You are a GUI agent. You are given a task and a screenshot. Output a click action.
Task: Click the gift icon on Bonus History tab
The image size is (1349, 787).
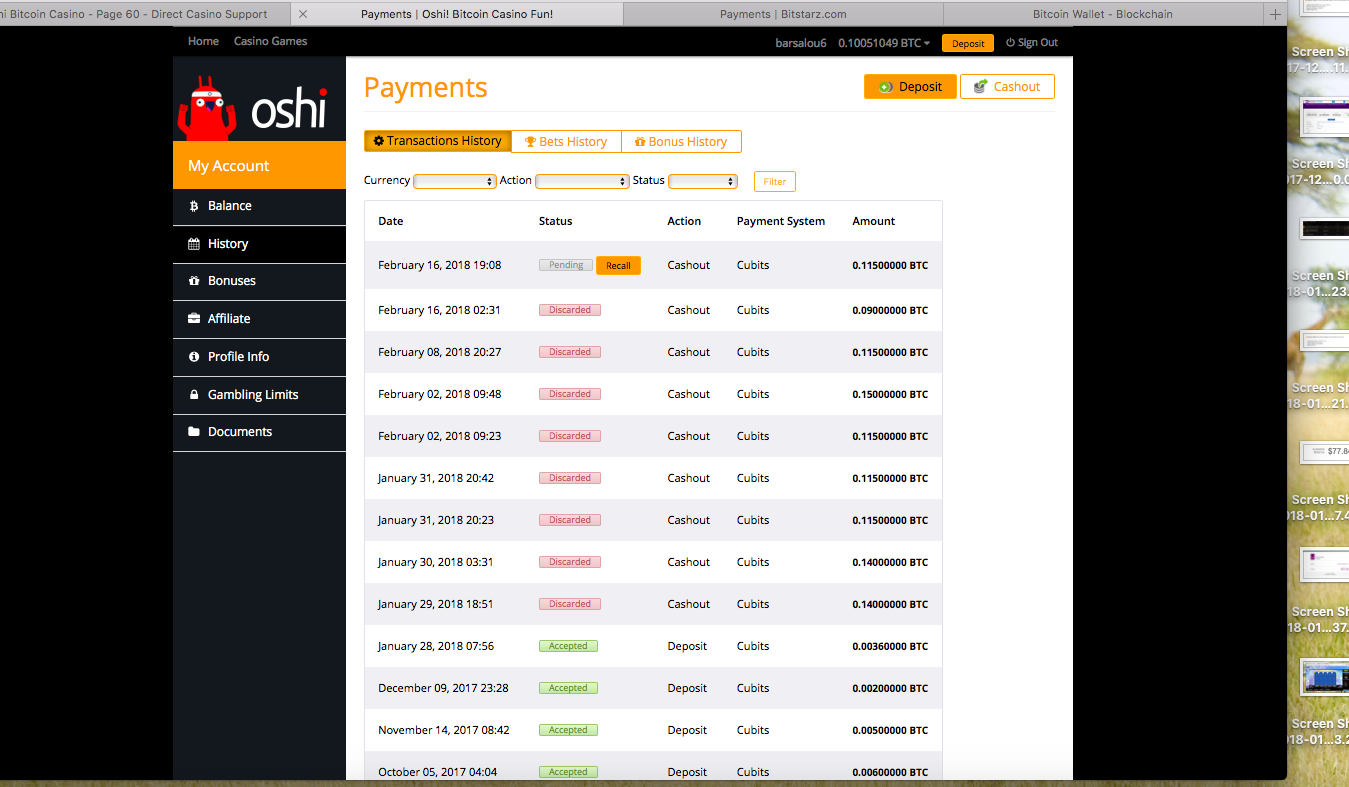click(640, 142)
